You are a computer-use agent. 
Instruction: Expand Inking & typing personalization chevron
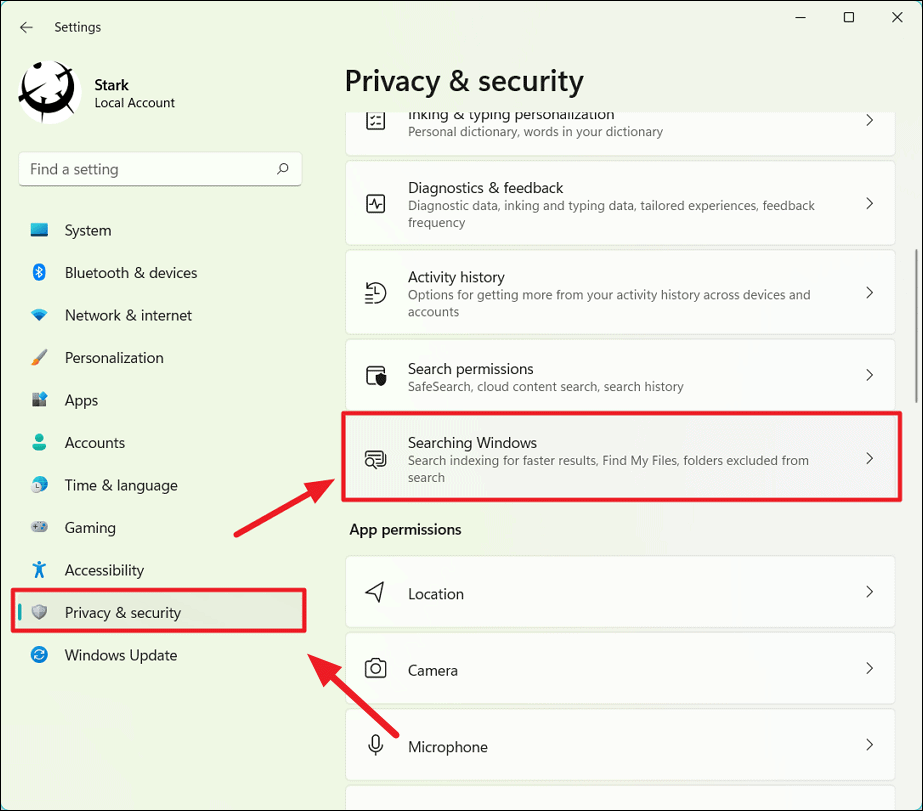pyautogui.click(x=869, y=120)
